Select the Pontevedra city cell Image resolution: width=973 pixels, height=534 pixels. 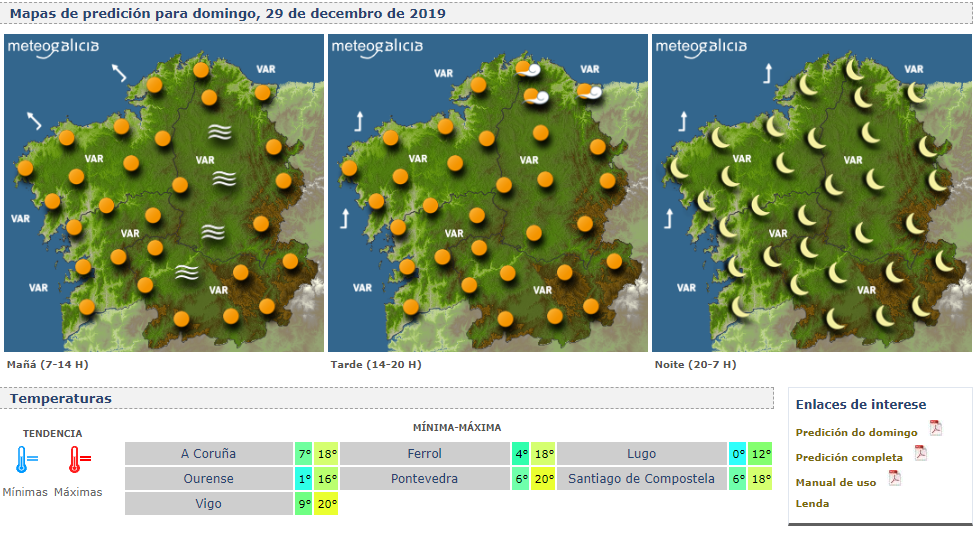(424, 479)
